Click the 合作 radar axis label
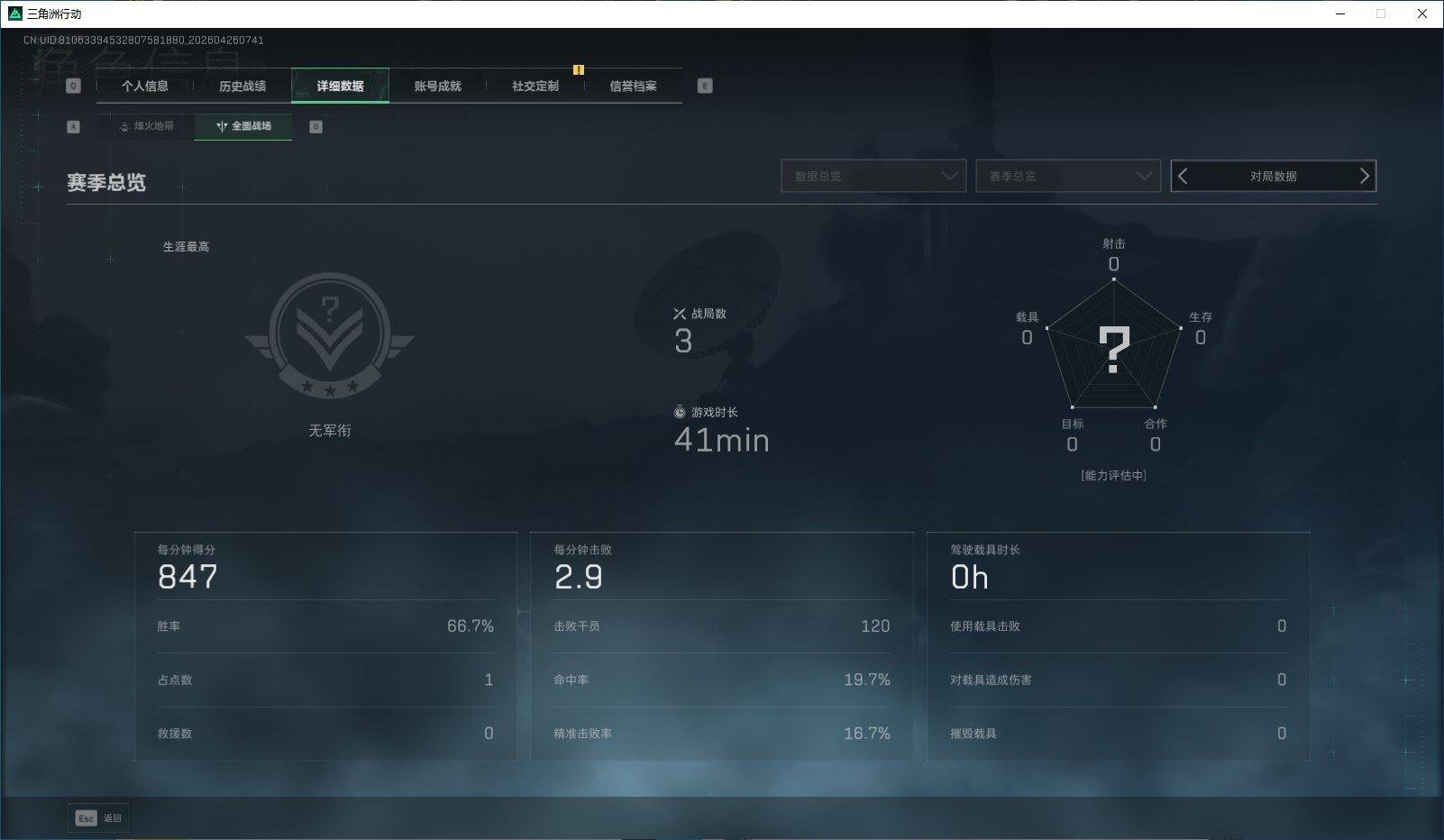 coord(1156,424)
